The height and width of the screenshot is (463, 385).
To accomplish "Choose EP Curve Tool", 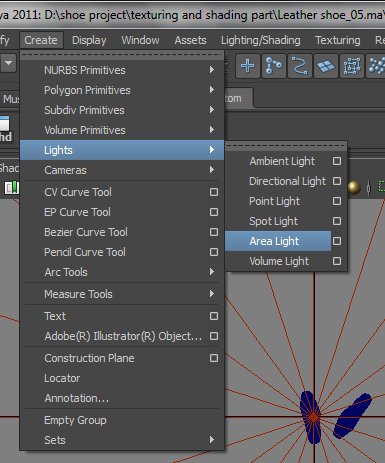I will click(x=77, y=212).
